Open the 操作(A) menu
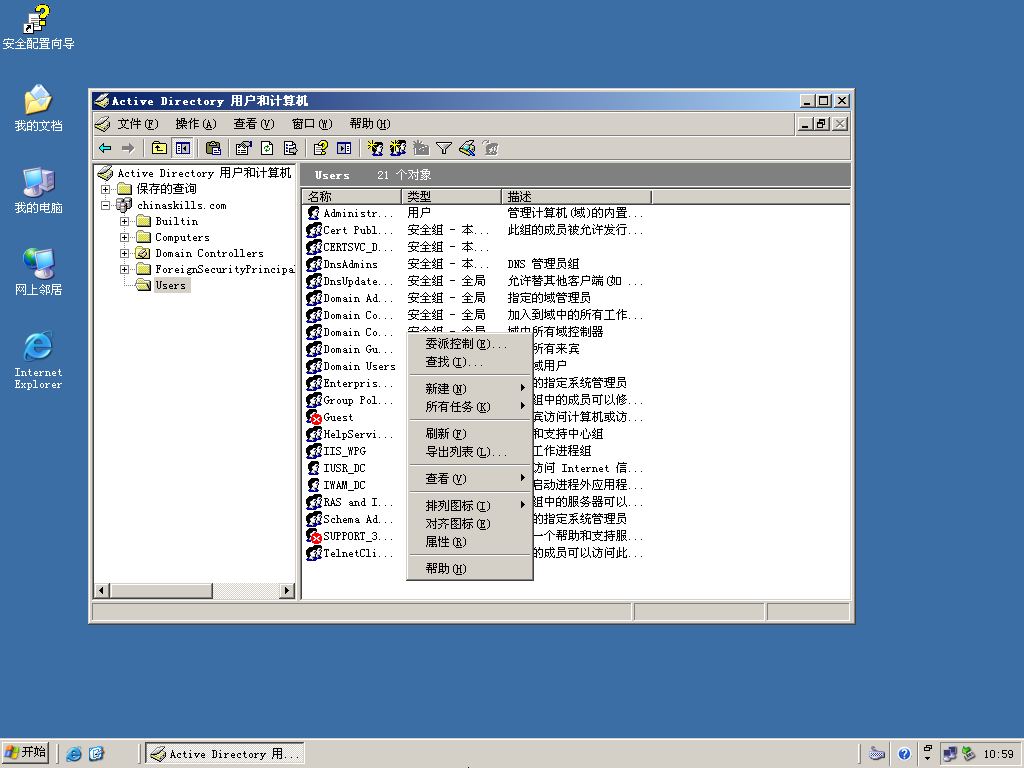The height and width of the screenshot is (768, 1024). coord(195,123)
